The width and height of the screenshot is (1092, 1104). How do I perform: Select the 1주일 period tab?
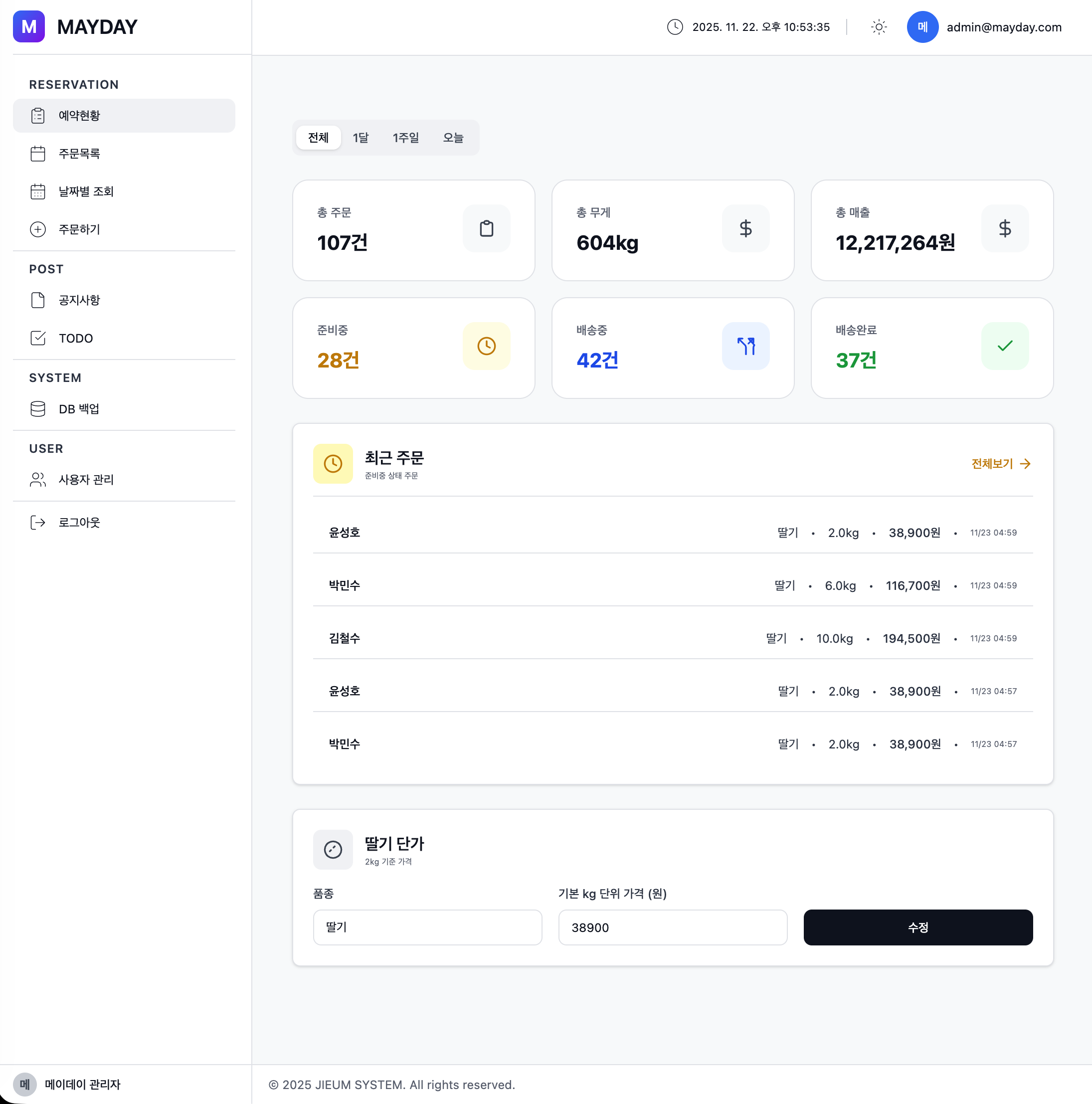[406, 138]
